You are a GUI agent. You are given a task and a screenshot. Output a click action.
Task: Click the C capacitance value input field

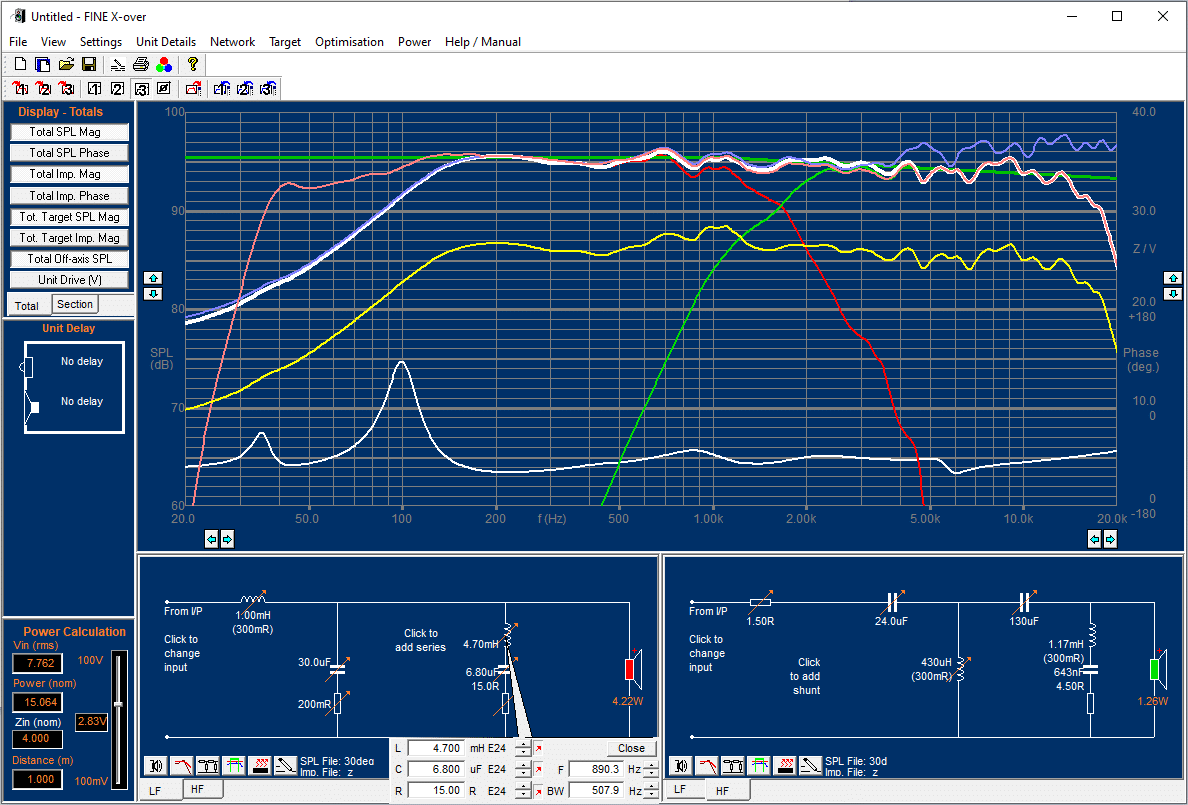point(435,770)
